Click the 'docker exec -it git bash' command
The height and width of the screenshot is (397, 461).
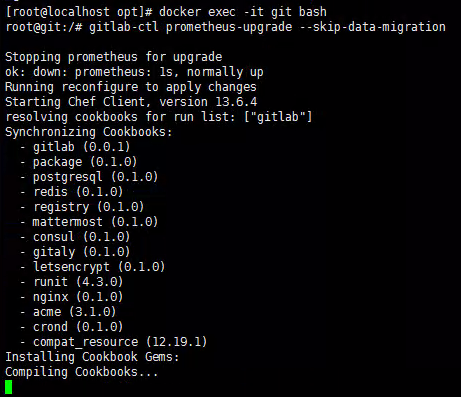coord(243,12)
